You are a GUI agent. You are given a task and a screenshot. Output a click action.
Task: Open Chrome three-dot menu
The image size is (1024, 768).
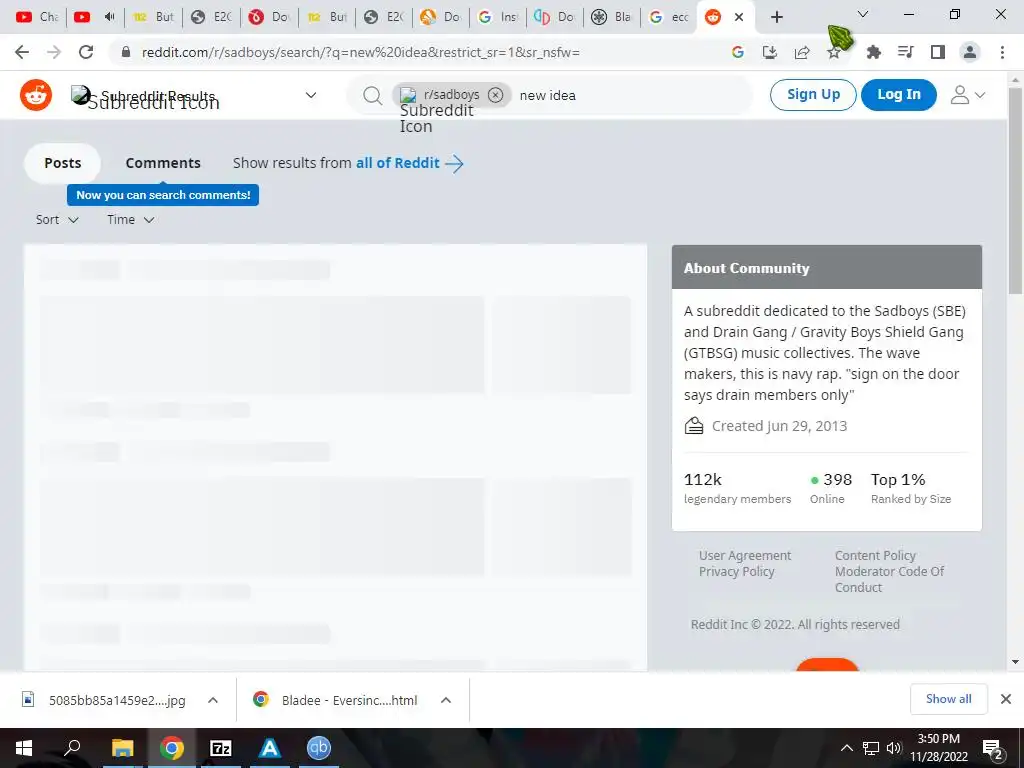pos(1002,52)
